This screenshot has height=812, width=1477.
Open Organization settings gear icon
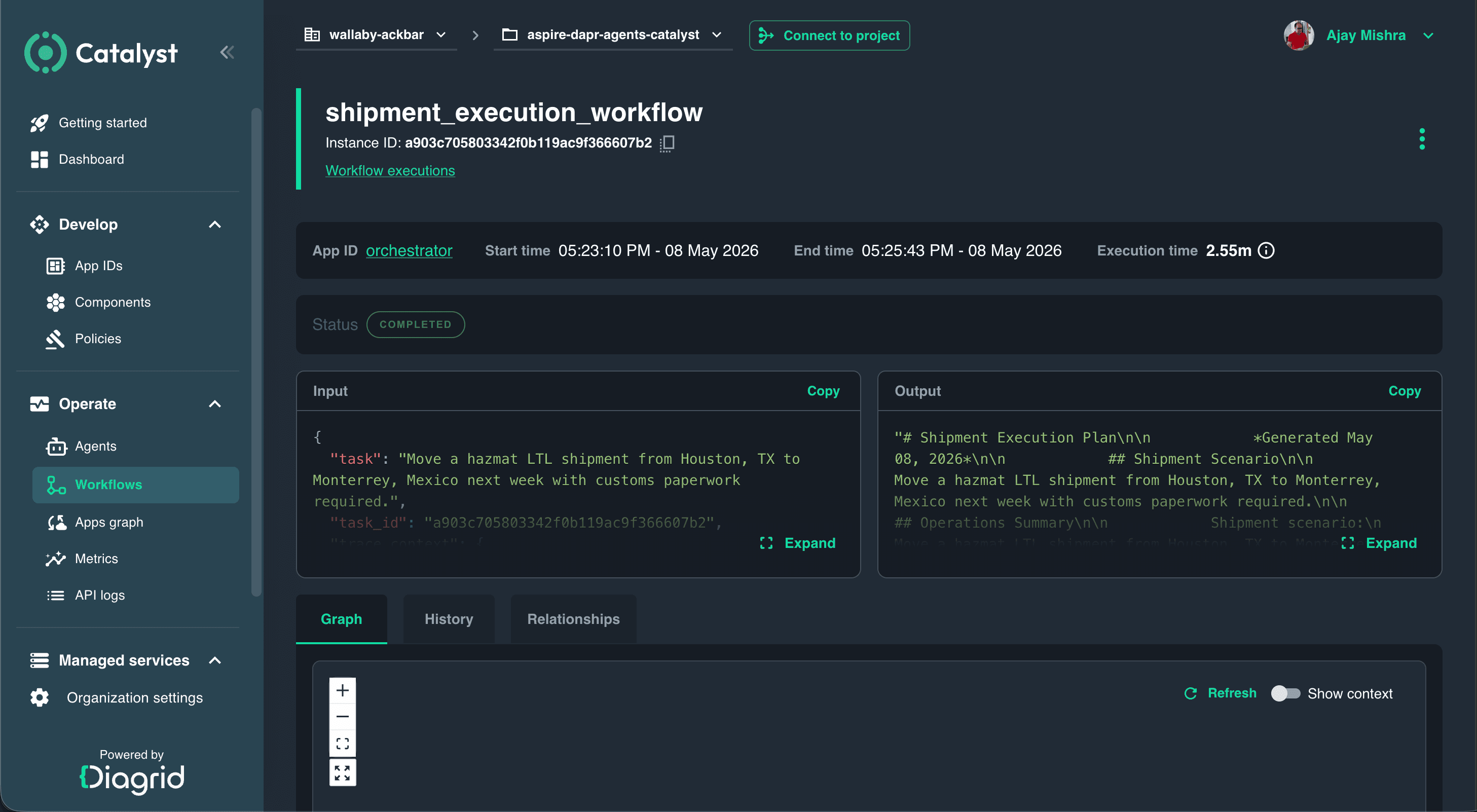coord(39,697)
